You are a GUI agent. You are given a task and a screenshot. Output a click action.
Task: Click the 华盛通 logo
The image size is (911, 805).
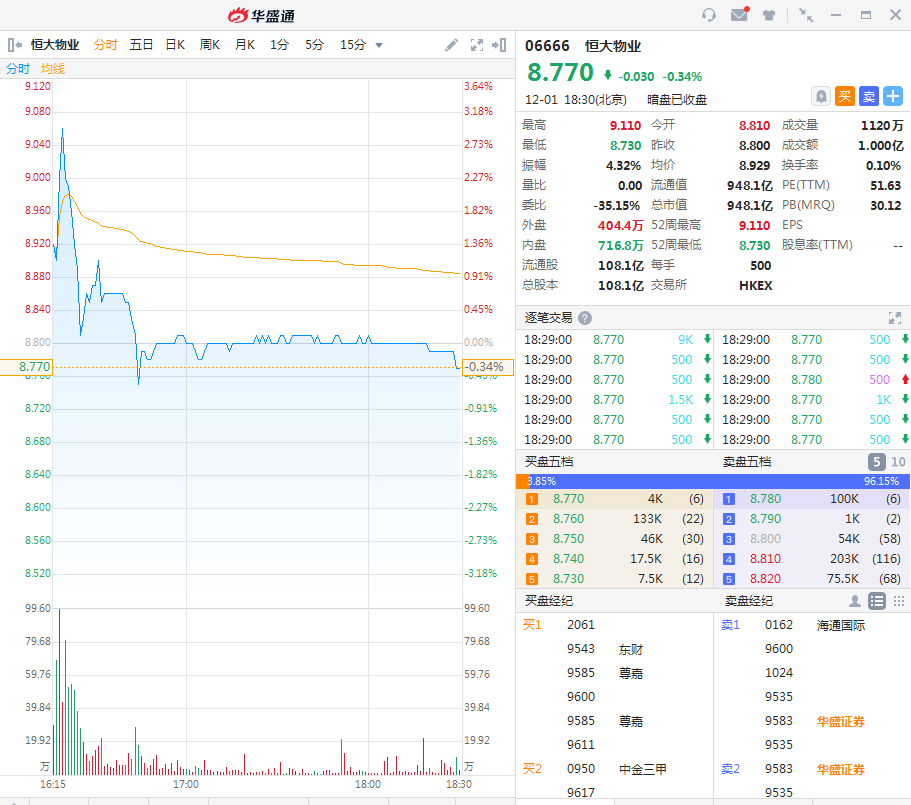coord(261,15)
